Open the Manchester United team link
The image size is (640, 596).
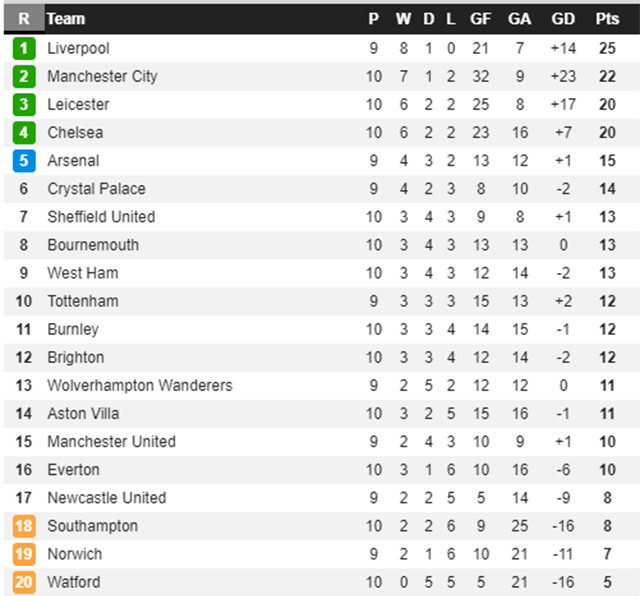pyautogui.click(x=111, y=441)
